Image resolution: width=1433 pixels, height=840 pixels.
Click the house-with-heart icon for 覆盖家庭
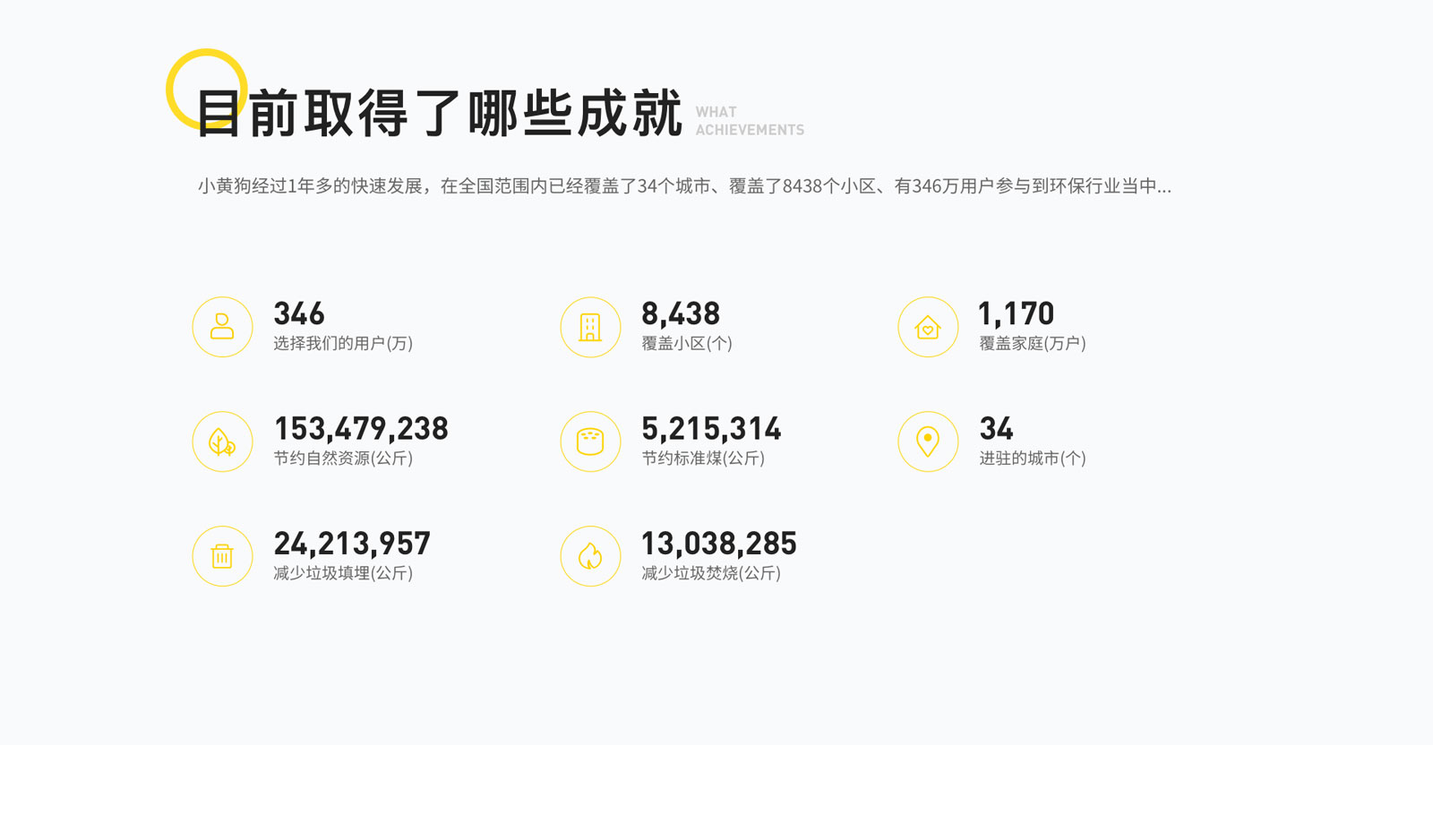[929, 327]
